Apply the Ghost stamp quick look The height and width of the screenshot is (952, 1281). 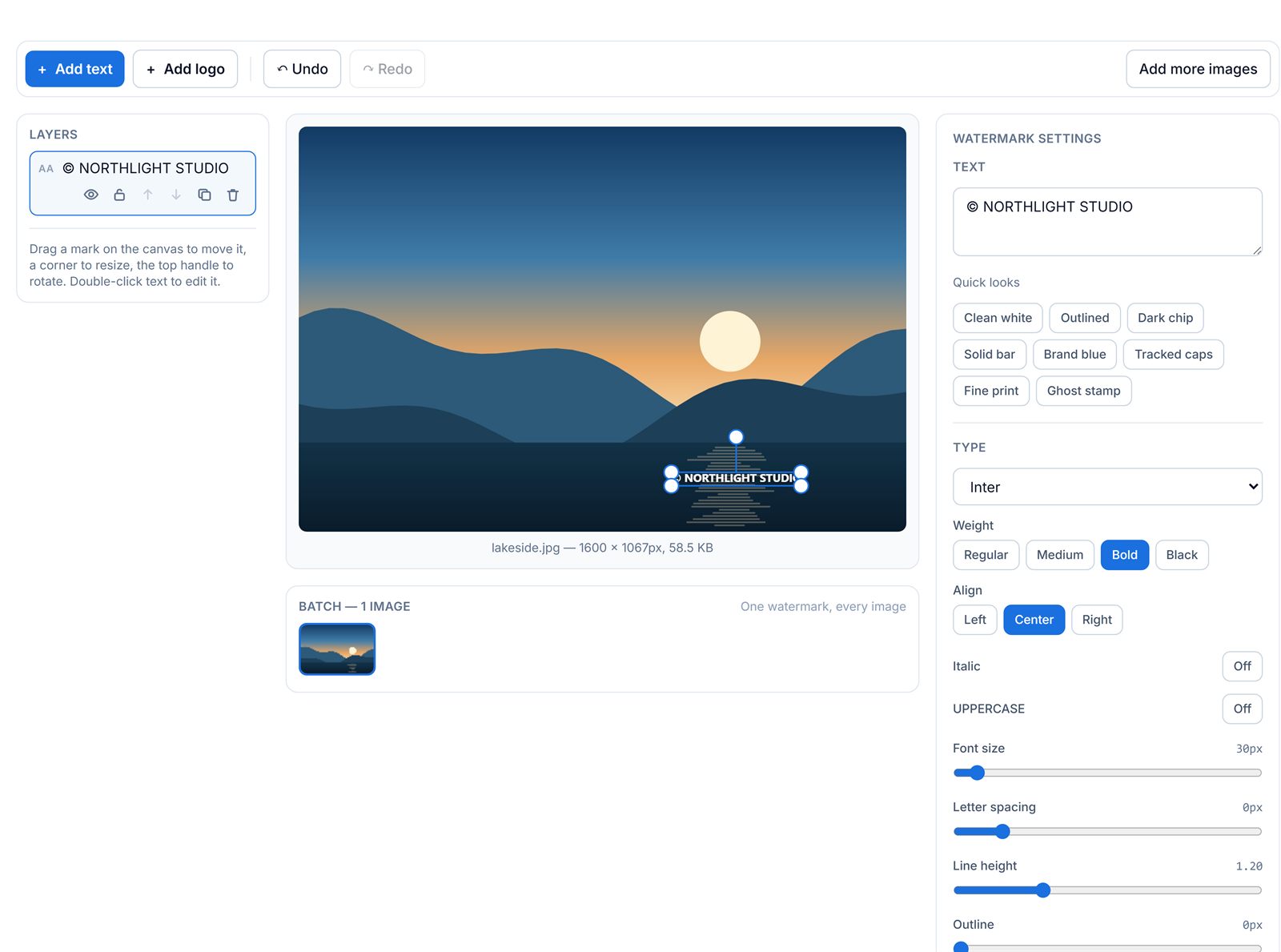[x=1083, y=391]
